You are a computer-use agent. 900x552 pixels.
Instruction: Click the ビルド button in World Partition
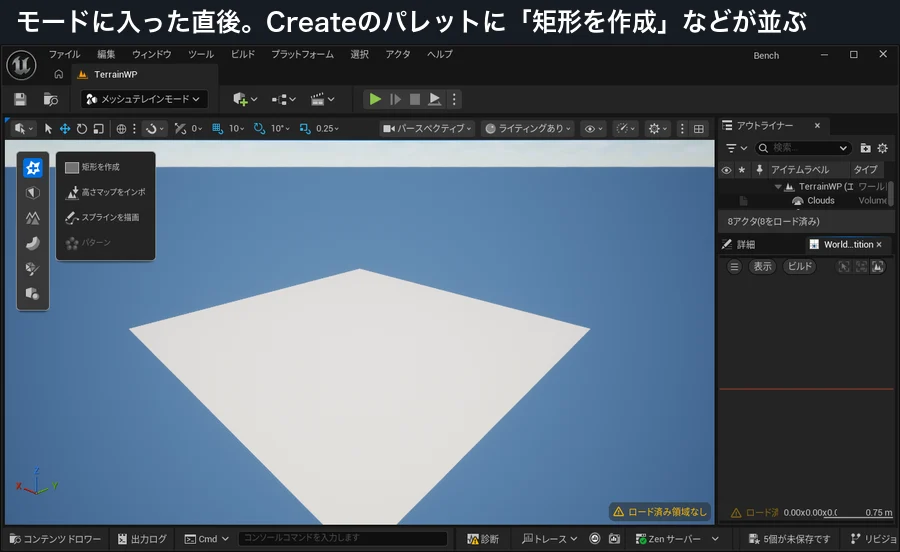800,266
